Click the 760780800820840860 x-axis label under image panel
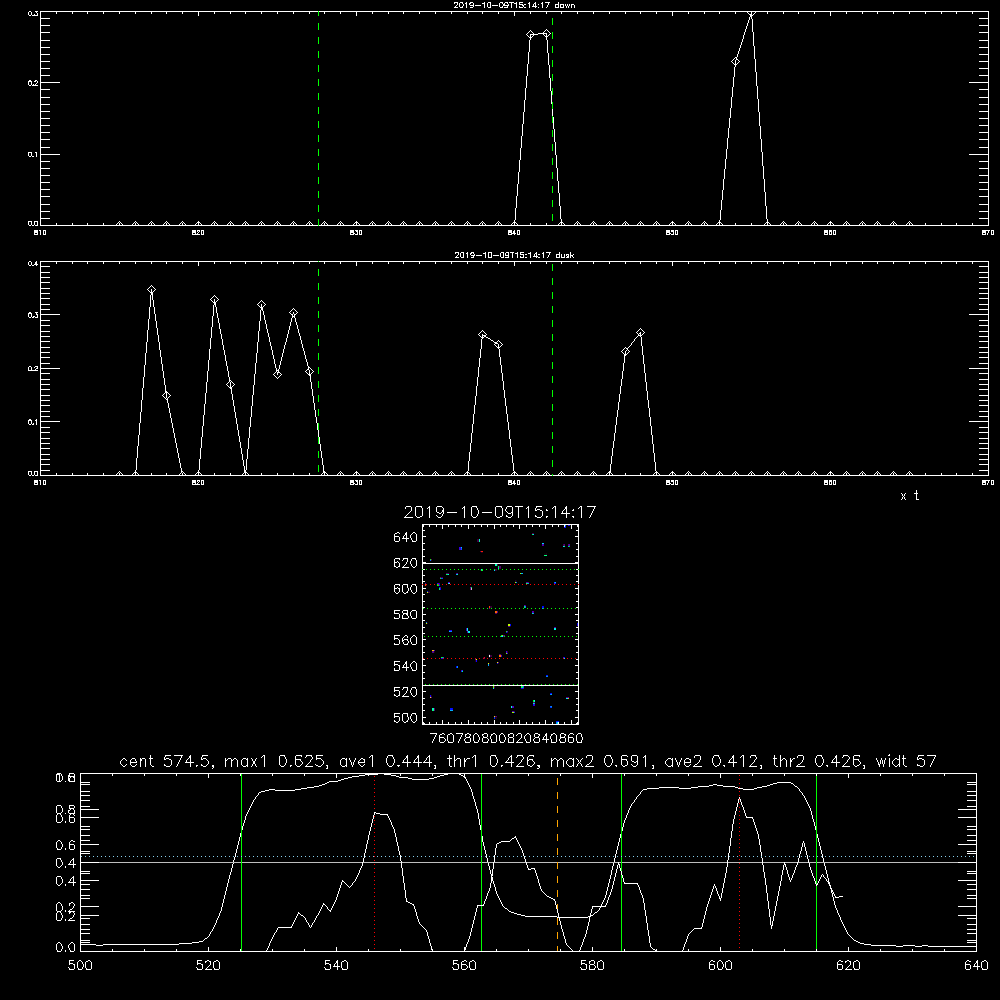This screenshot has height=1000, width=1000. tap(506, 738)
